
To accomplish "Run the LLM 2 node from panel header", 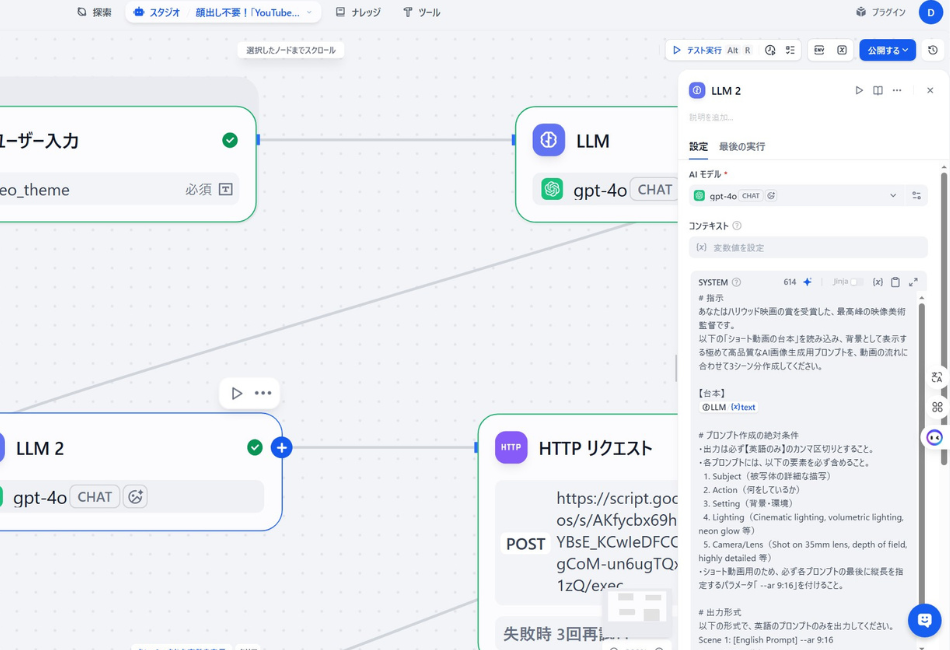I will coord(858,90).
